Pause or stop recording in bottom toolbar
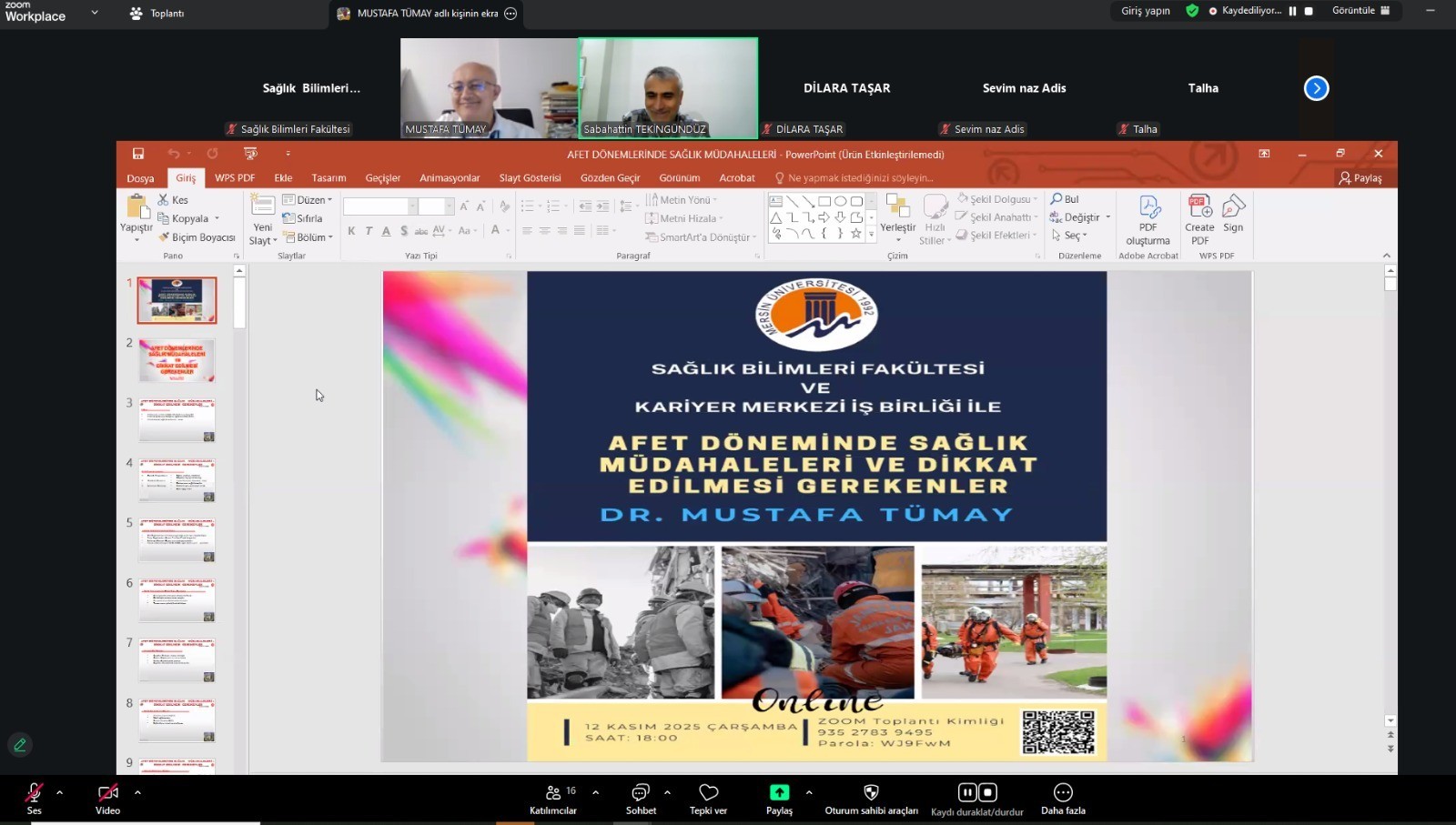This screenshot has width=1456, height=825. pyautogui.click(x=977, y=793)
